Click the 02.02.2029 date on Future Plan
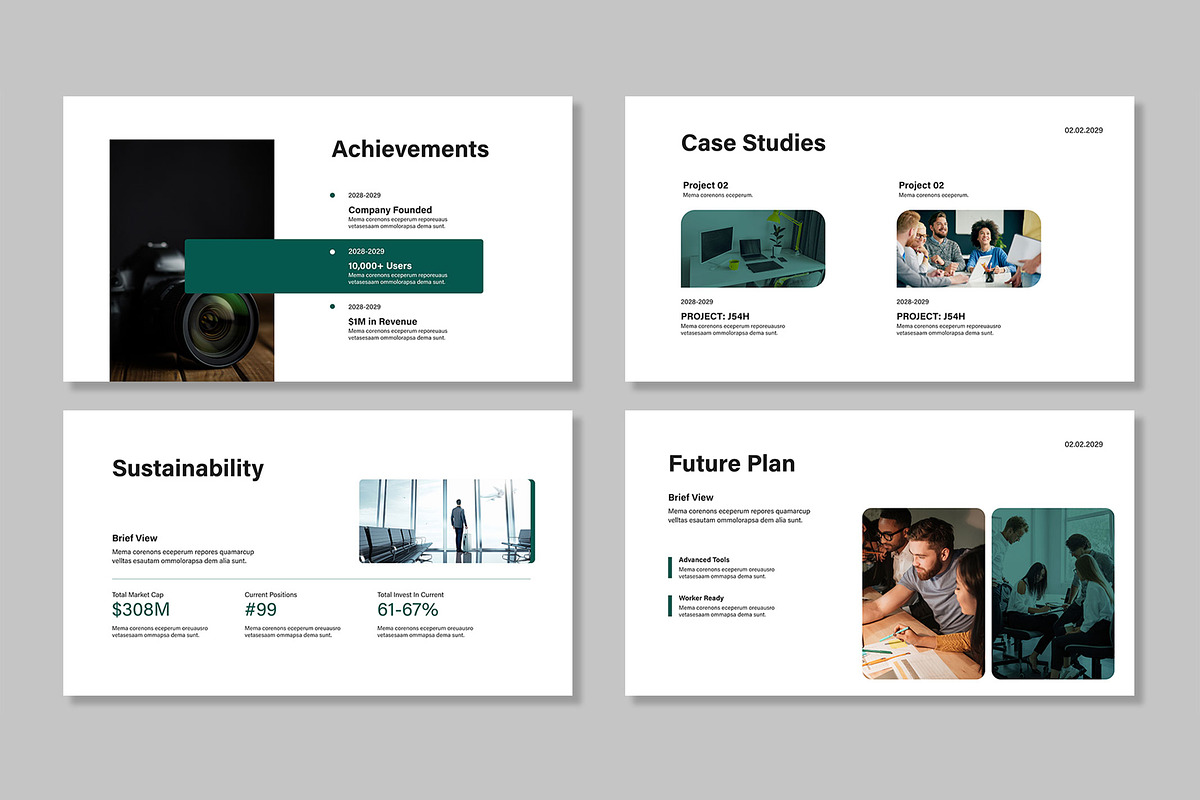The height and width of the screenshot is (800, 1200). [1082, 444]
